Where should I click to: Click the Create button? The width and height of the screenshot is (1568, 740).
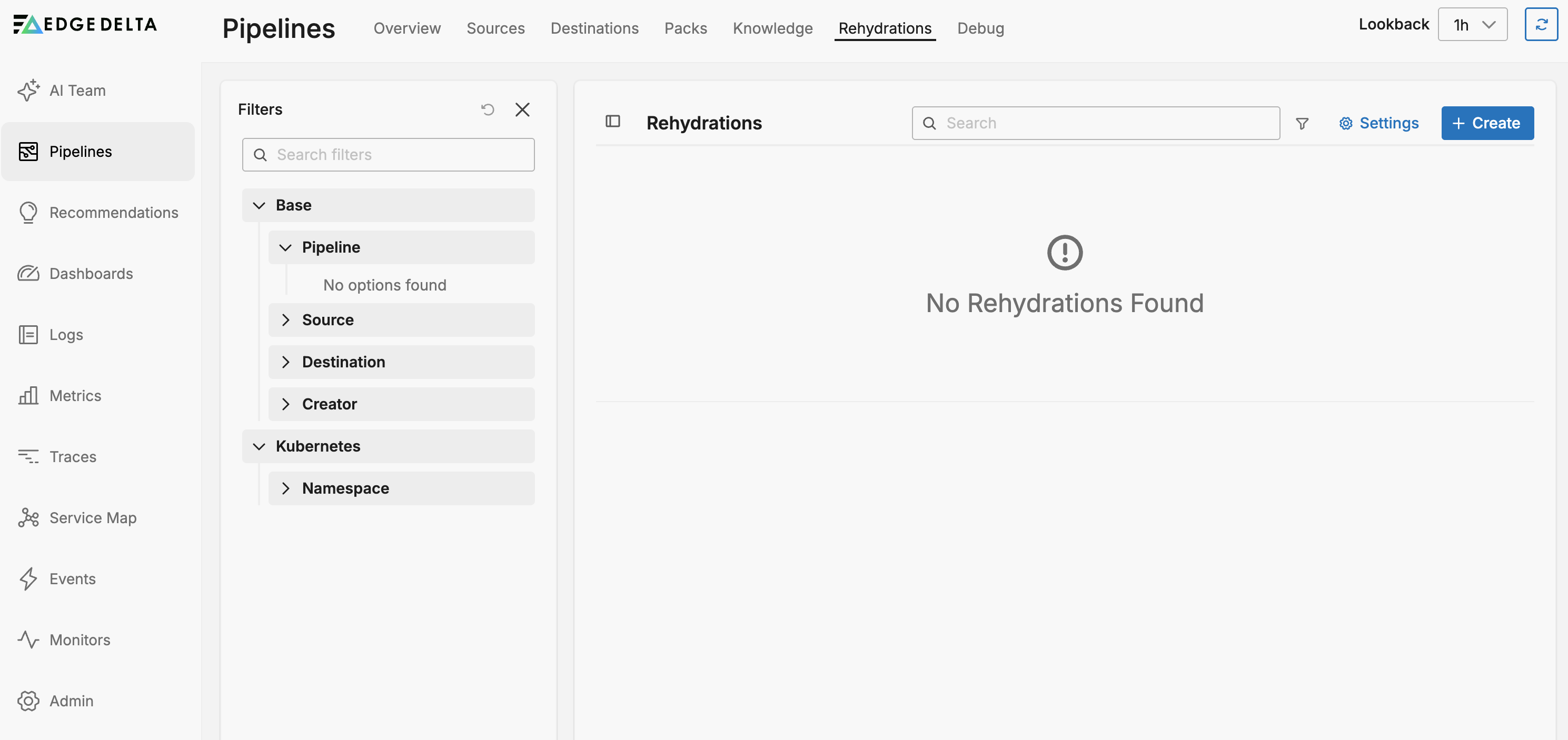coord(1487,123)
